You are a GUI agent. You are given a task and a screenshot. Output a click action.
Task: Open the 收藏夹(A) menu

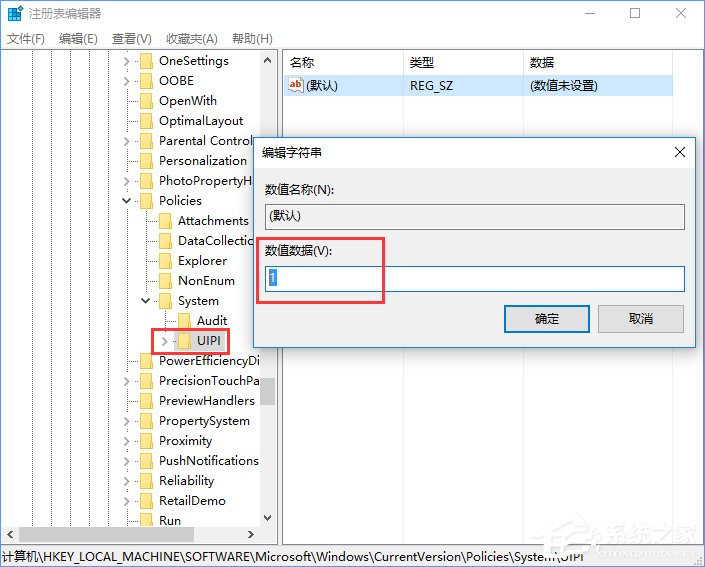tap(192, 39)
